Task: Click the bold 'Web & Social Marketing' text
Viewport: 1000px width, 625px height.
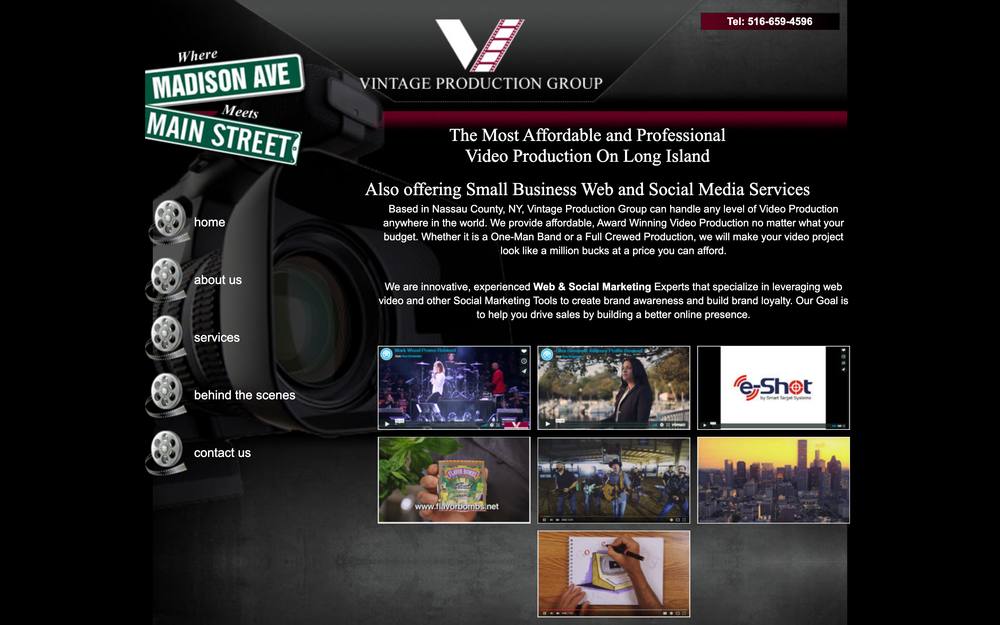Action: click(x=592, y=287)
